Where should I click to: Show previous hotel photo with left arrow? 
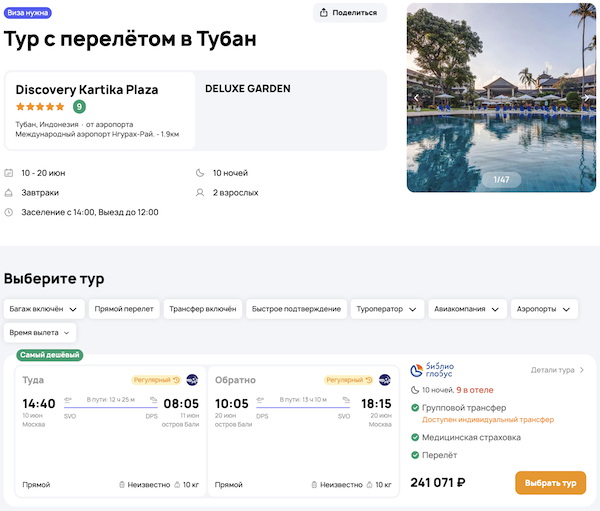click(417, 97)
